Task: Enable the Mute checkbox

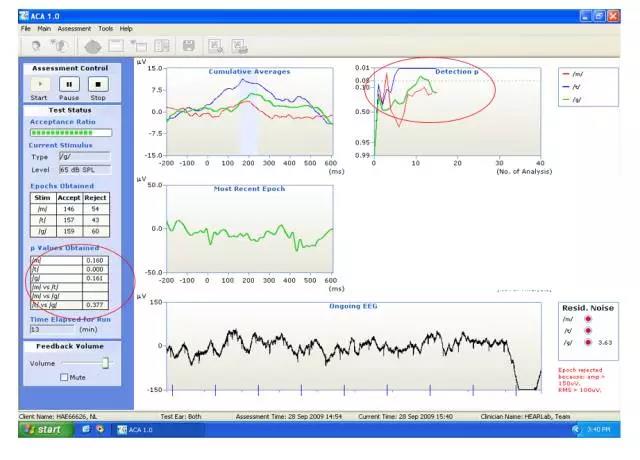Action: pyautogui.click(x=65, y=377)
